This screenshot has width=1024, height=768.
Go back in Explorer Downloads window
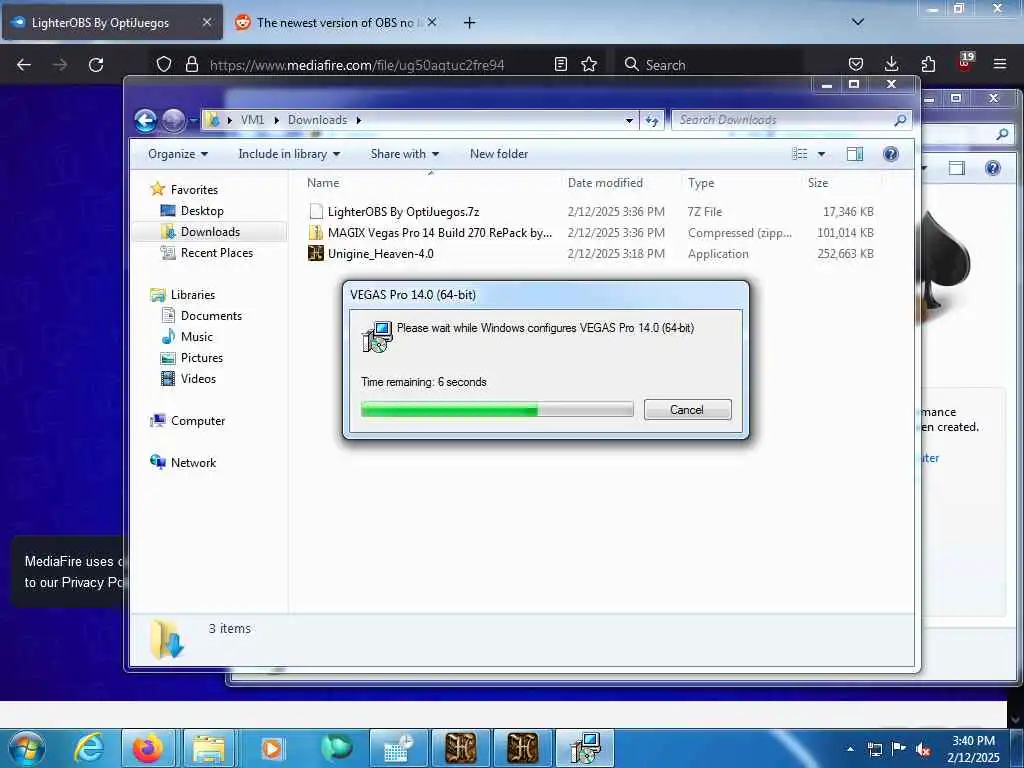[146, 120]
